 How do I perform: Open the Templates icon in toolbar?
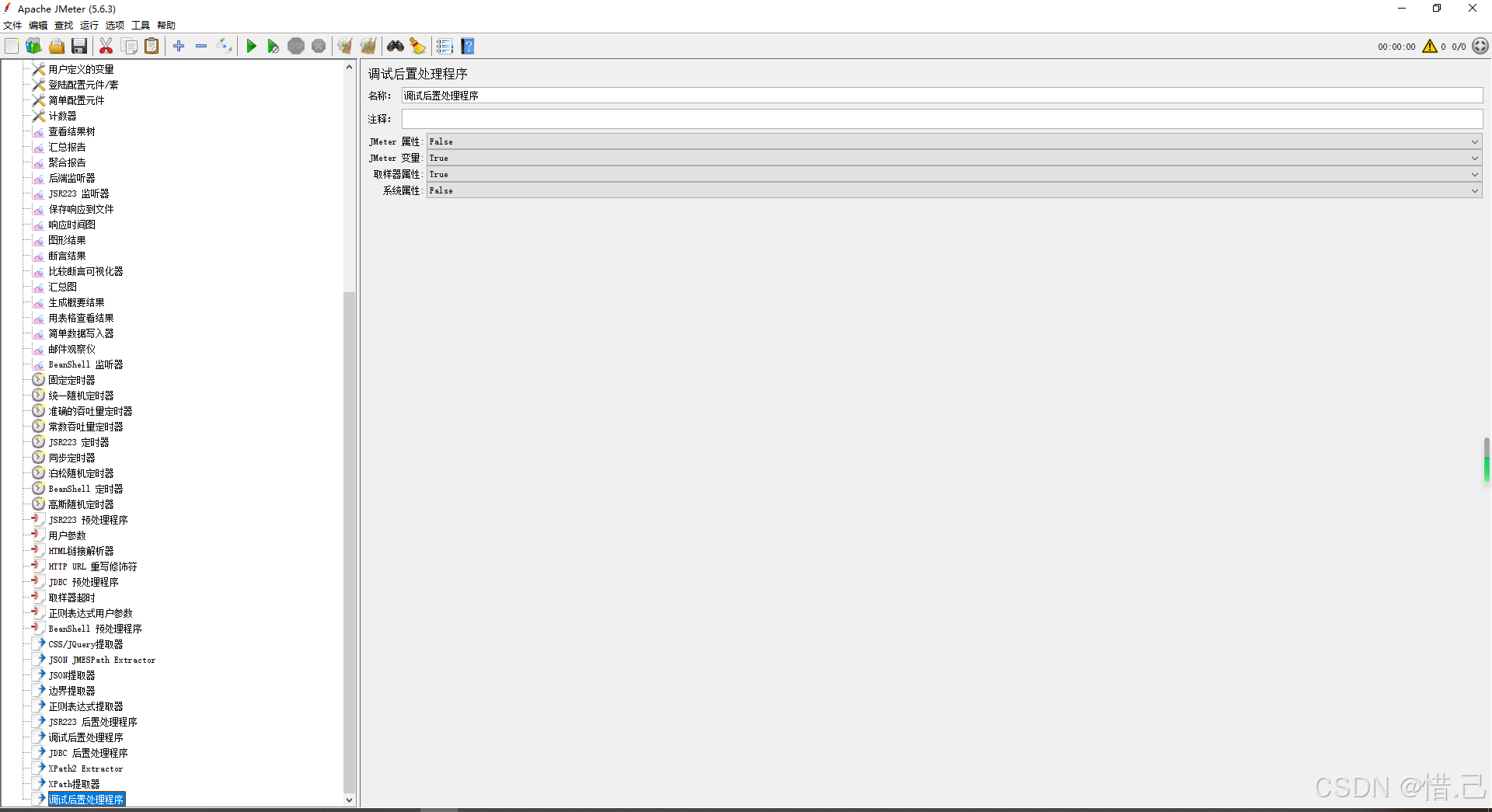click(33, 47)
